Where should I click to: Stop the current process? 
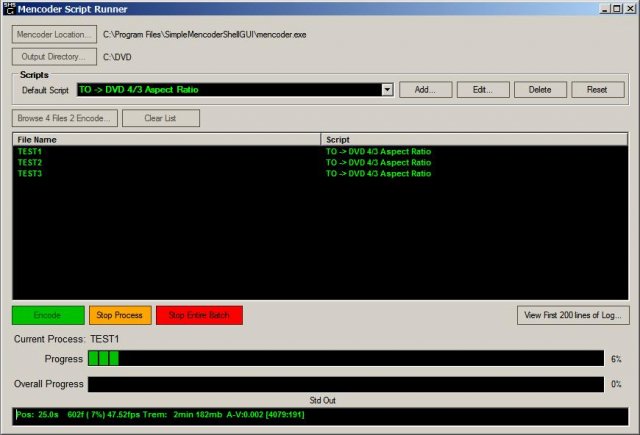(120, 315)
